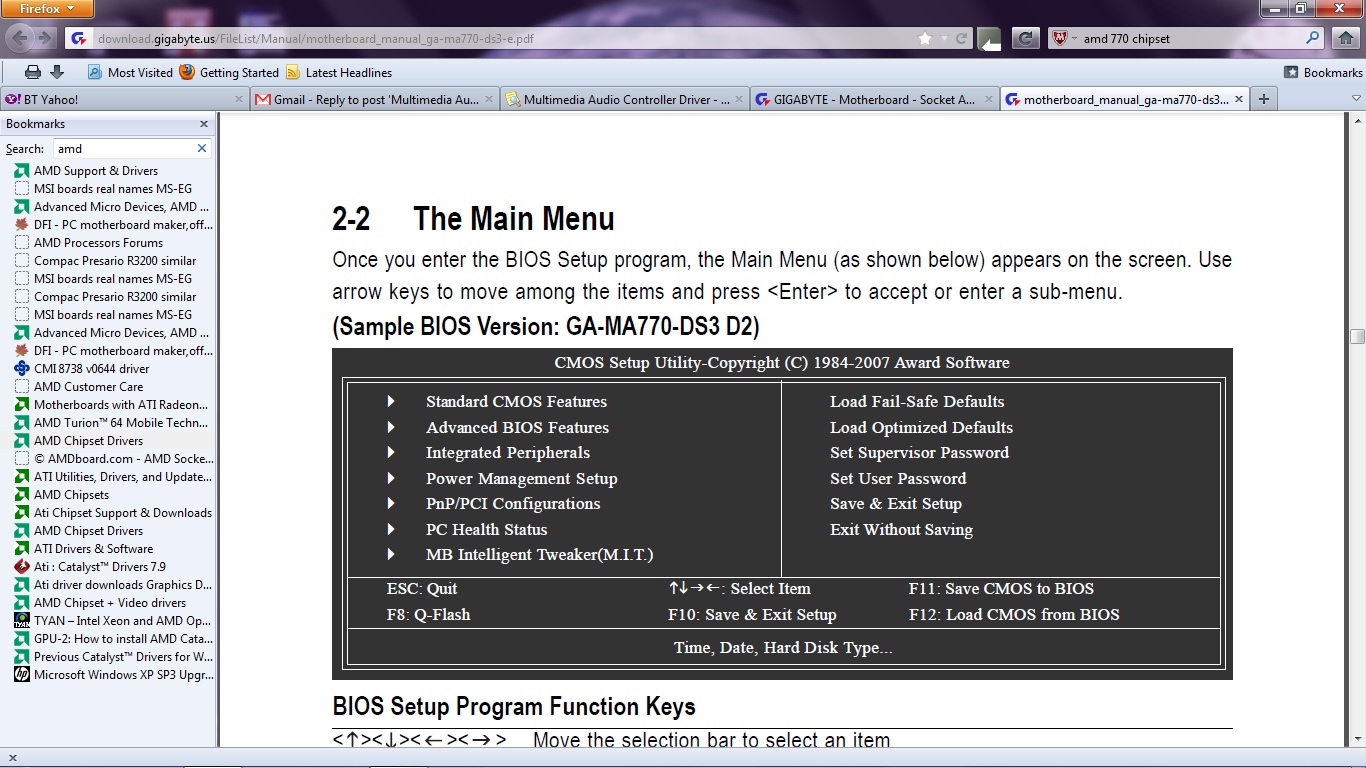Open the Bookmarks menu button on the toolbar

tap(1324, 72)
